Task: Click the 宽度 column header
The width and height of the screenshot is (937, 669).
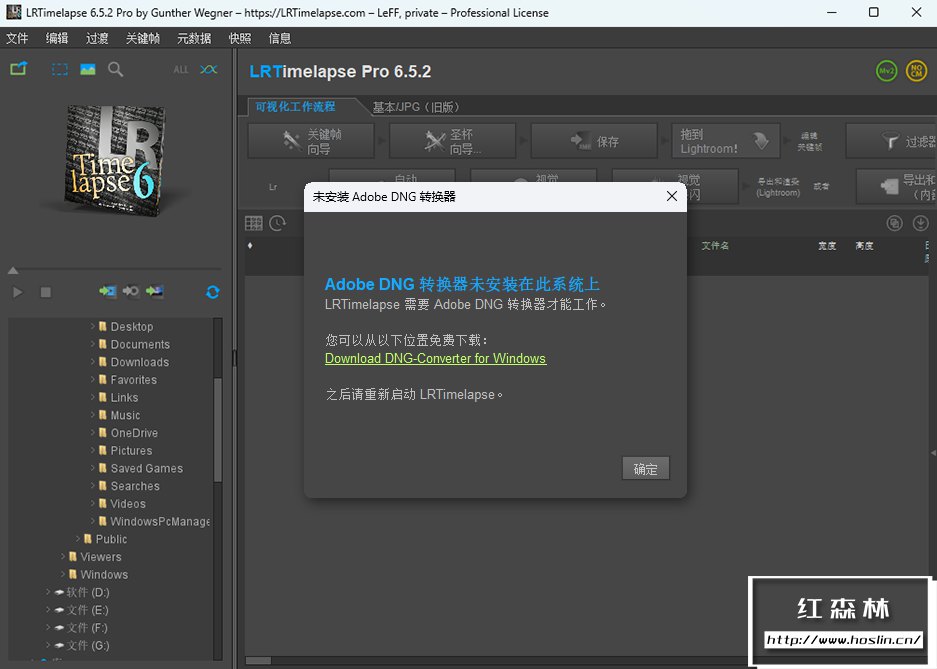Action: pyautogui.click(x=827, y=245)
